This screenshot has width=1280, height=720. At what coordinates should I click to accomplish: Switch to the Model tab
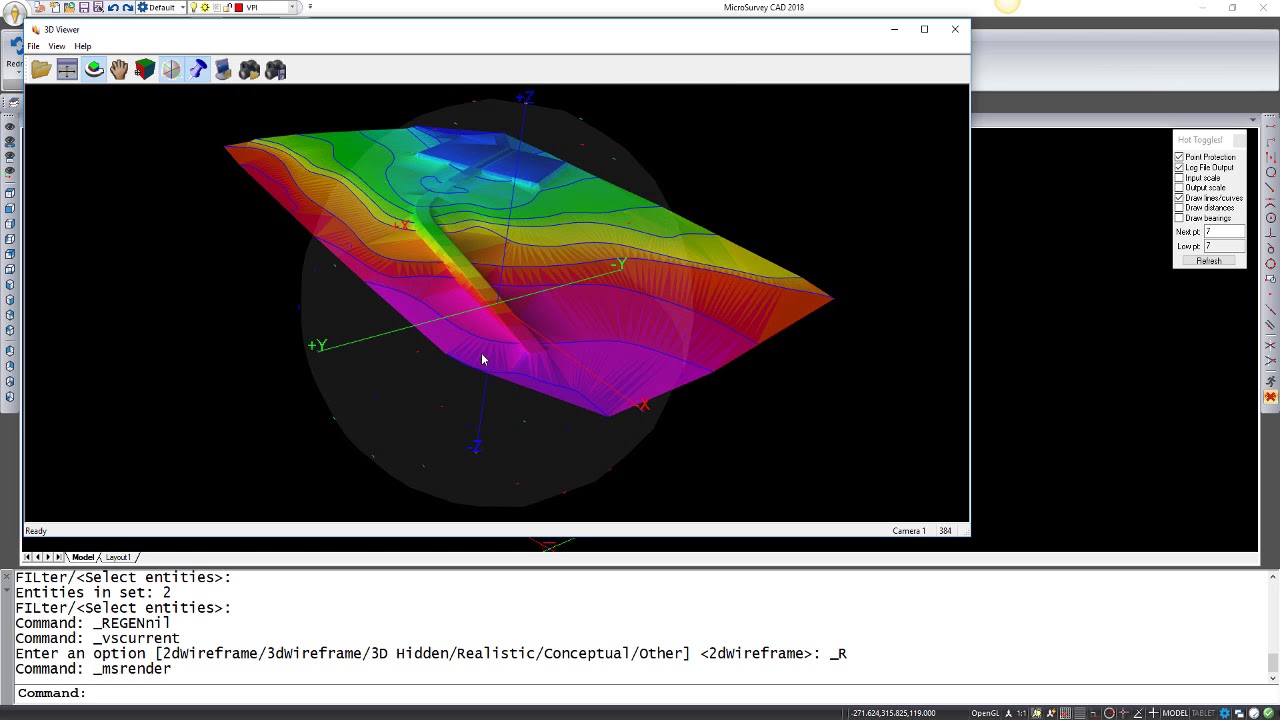click(83, 557)
